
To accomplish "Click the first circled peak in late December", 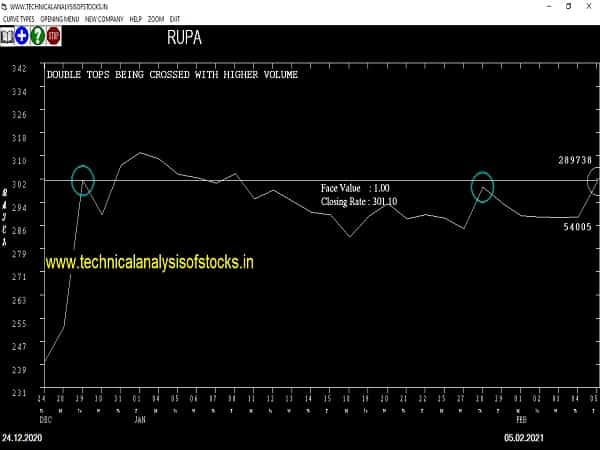I will tap(82, 180).
